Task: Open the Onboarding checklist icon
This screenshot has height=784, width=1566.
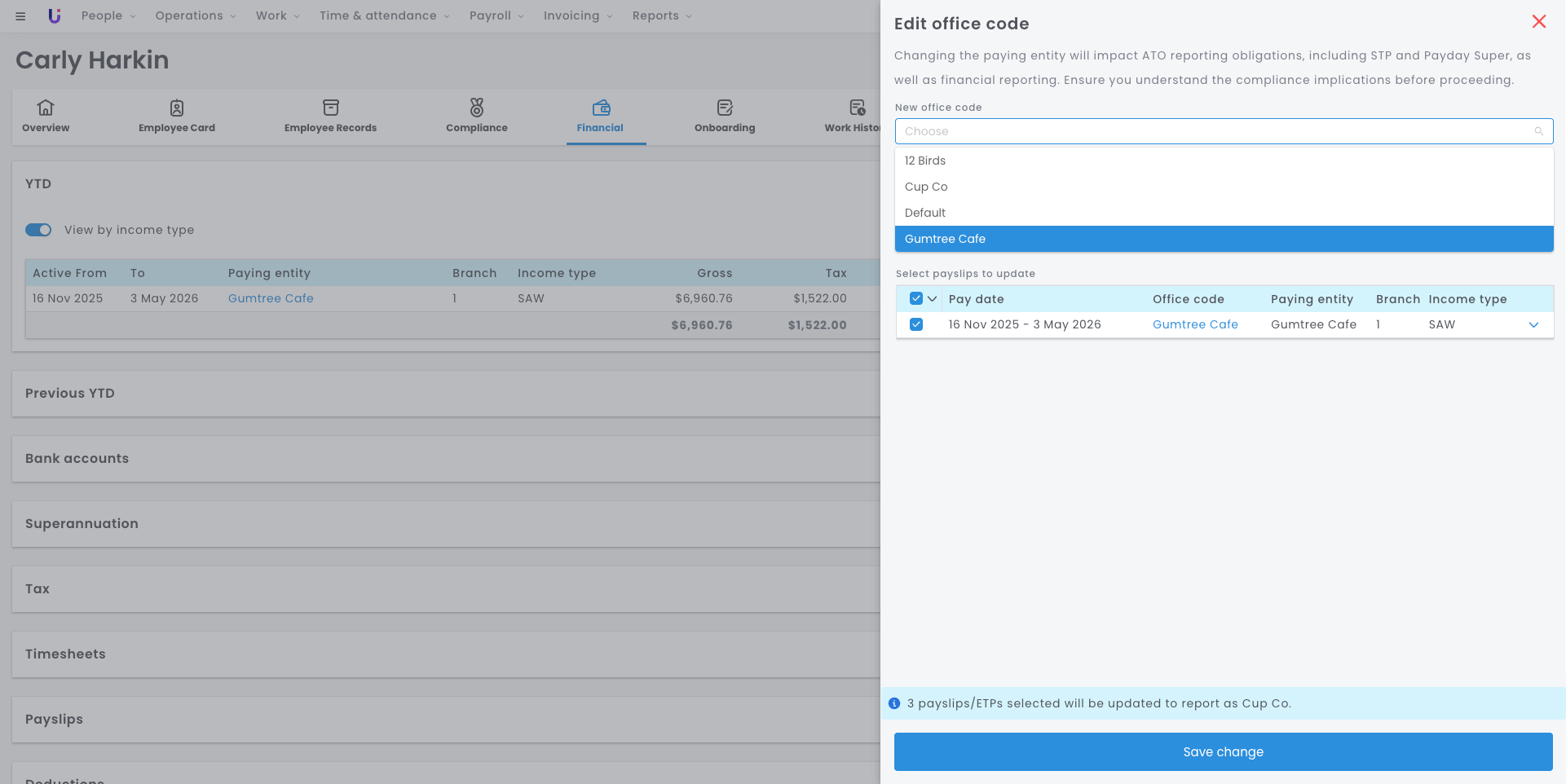Action: [725, 108]
